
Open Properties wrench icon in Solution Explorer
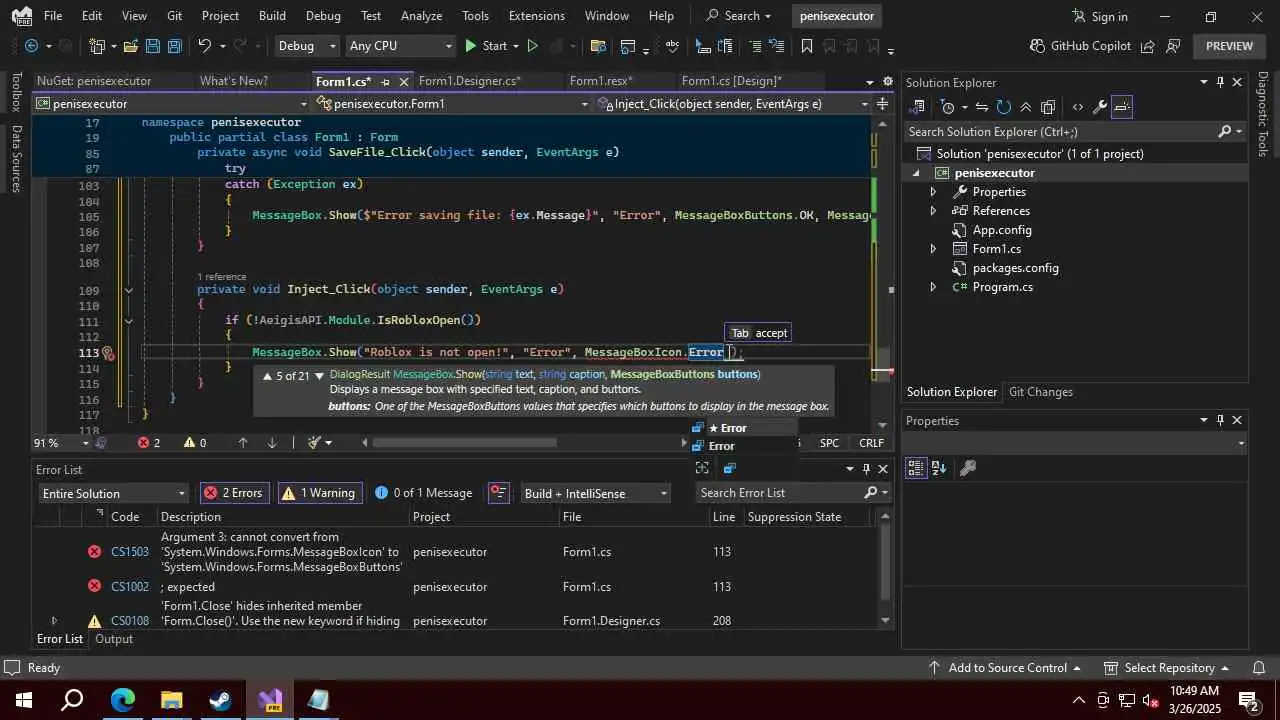coord(1100,107)
